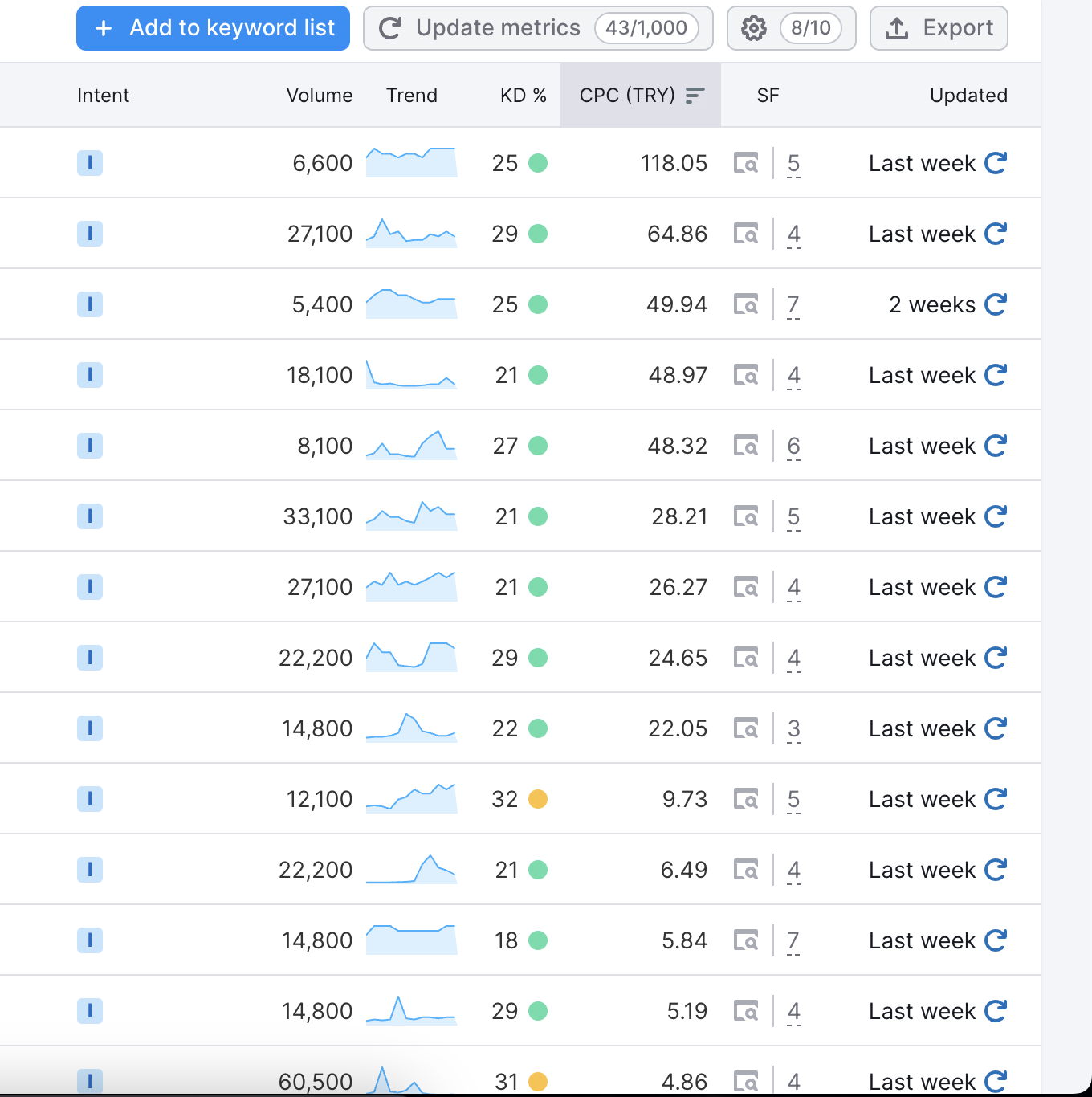The width and height of the screenshot is (1092, 1097).
Task: View SERP icon in the 64.86 row
Action: click(746, 234)
